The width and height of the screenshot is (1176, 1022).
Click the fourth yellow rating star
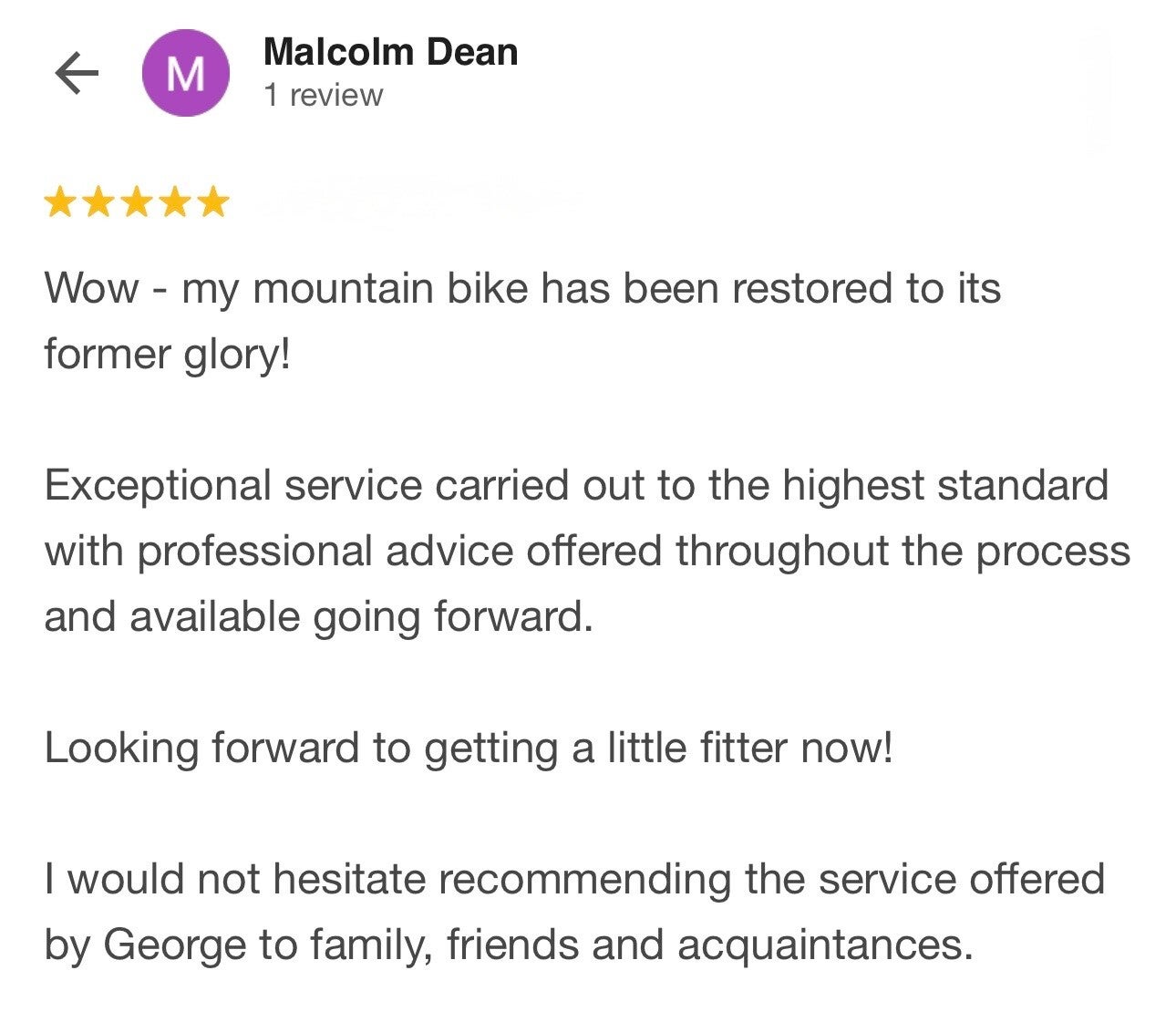[x=175, y=202]
